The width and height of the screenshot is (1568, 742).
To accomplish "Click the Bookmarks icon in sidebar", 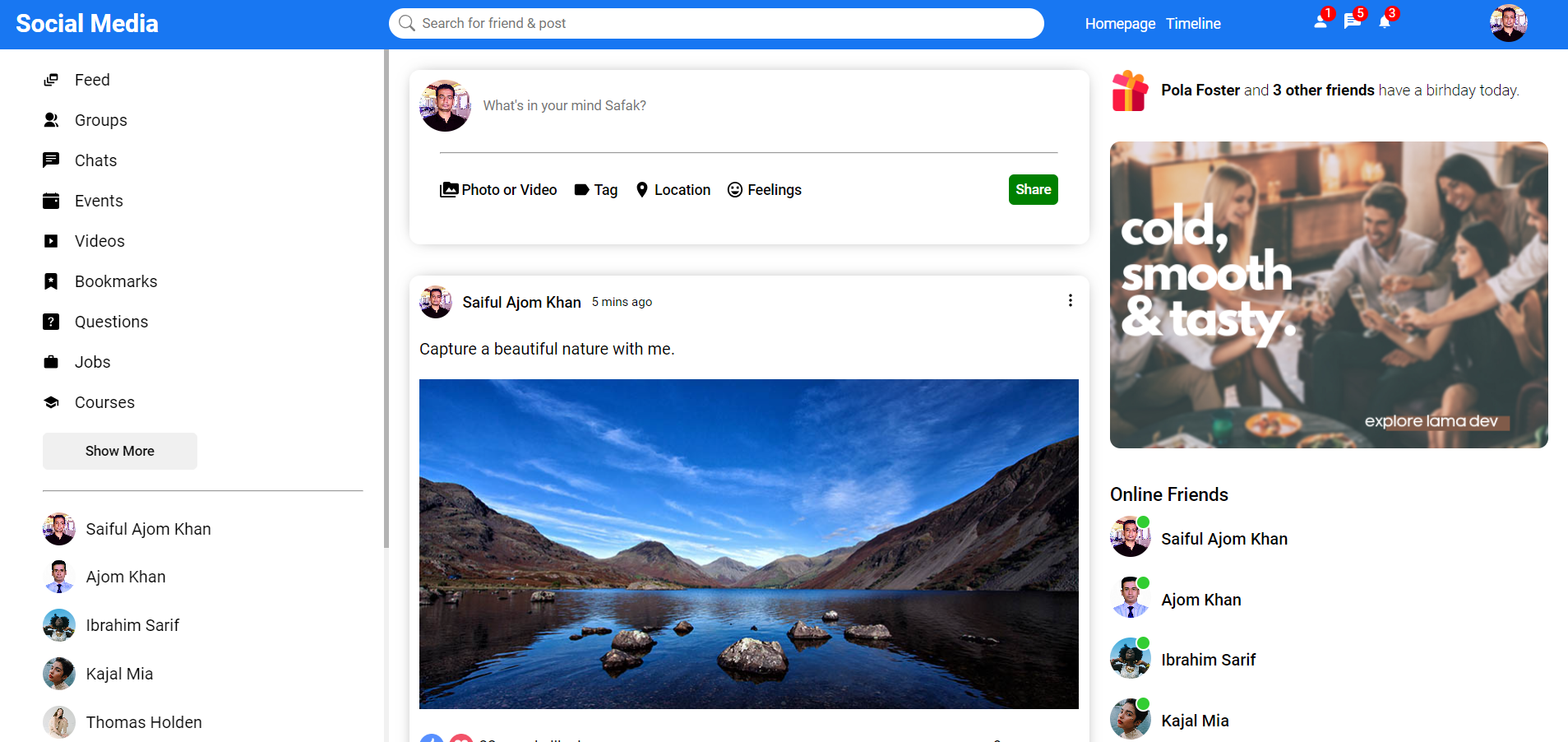I will (x=51, y=281).
